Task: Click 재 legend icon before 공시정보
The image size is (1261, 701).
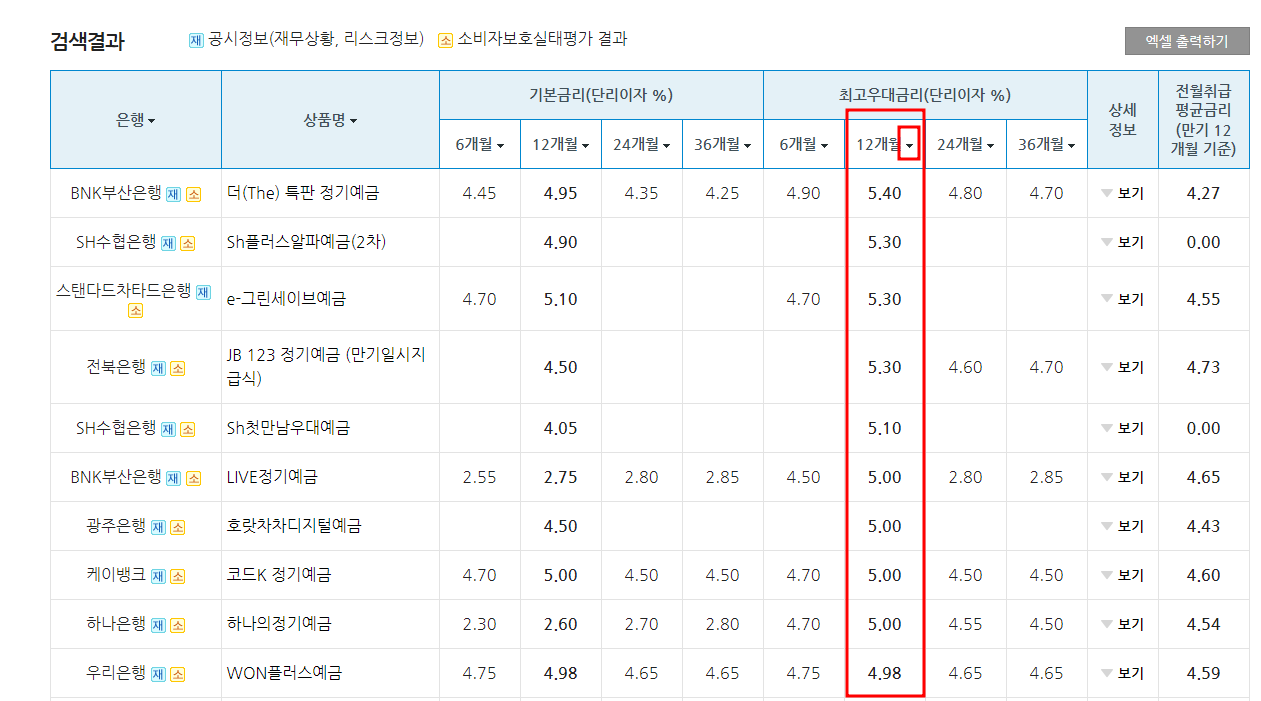Action: [196, 40]
